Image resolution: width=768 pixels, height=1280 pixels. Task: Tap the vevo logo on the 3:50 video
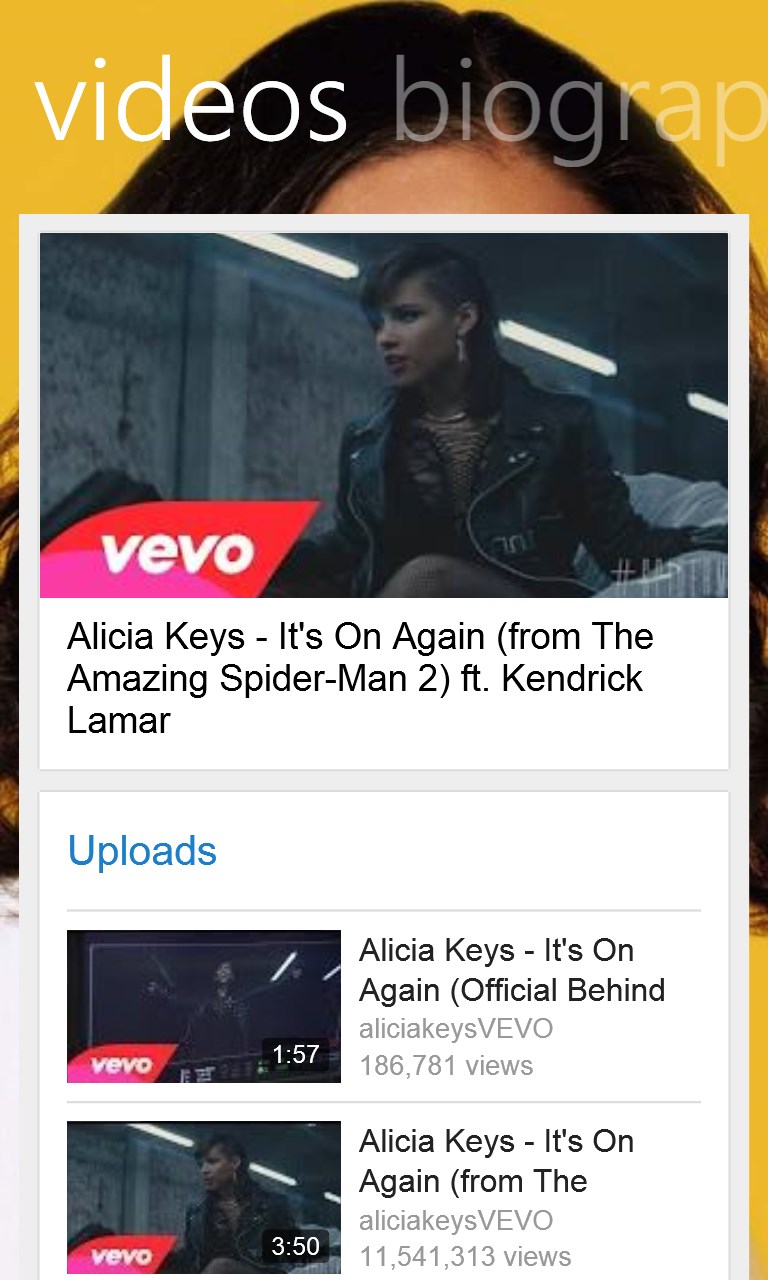tap(120, 1257)
